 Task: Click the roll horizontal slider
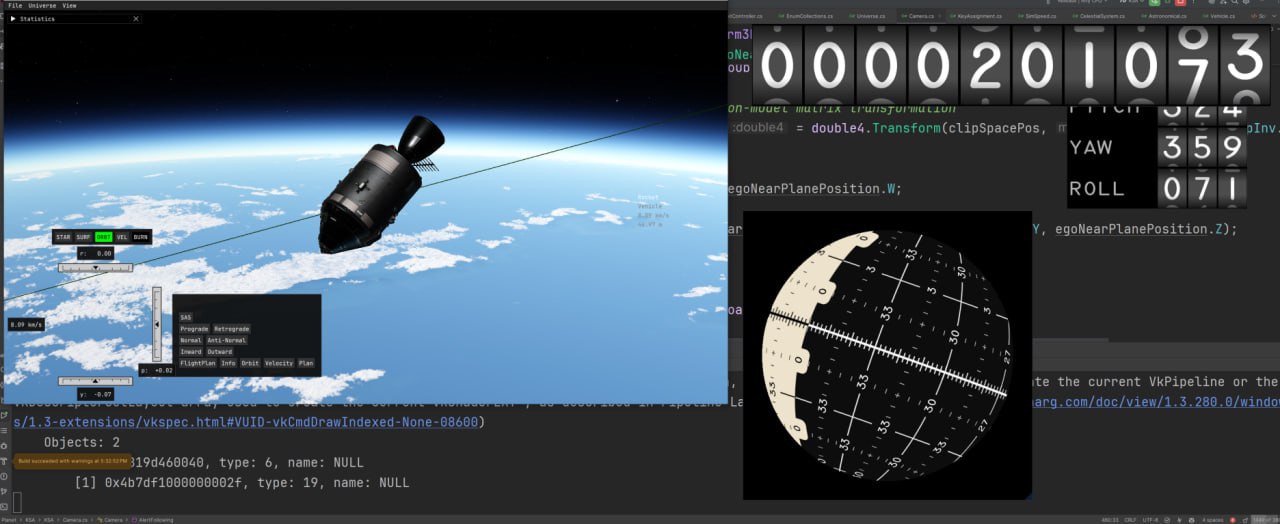[x=95, y=268]
